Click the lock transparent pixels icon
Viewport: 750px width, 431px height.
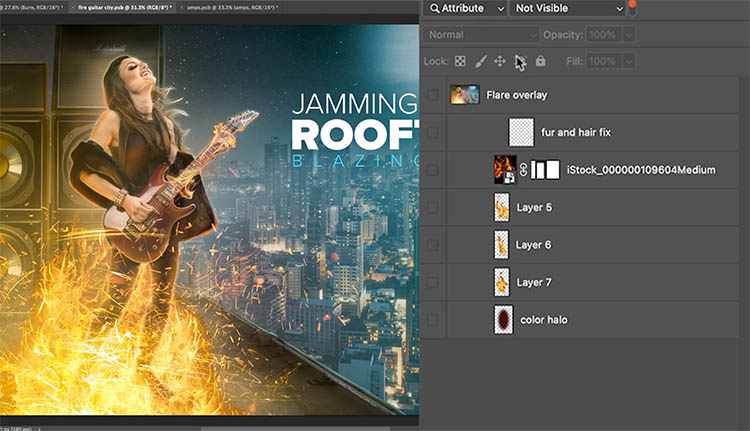click(x=461, y=61)
